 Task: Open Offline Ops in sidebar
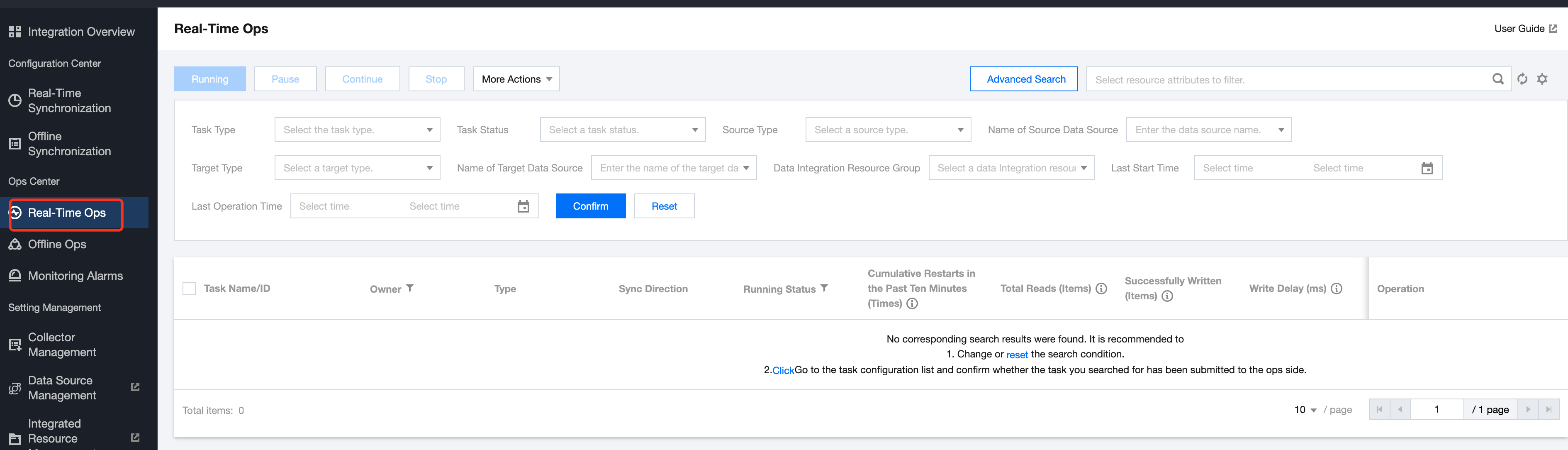(57, 244)
